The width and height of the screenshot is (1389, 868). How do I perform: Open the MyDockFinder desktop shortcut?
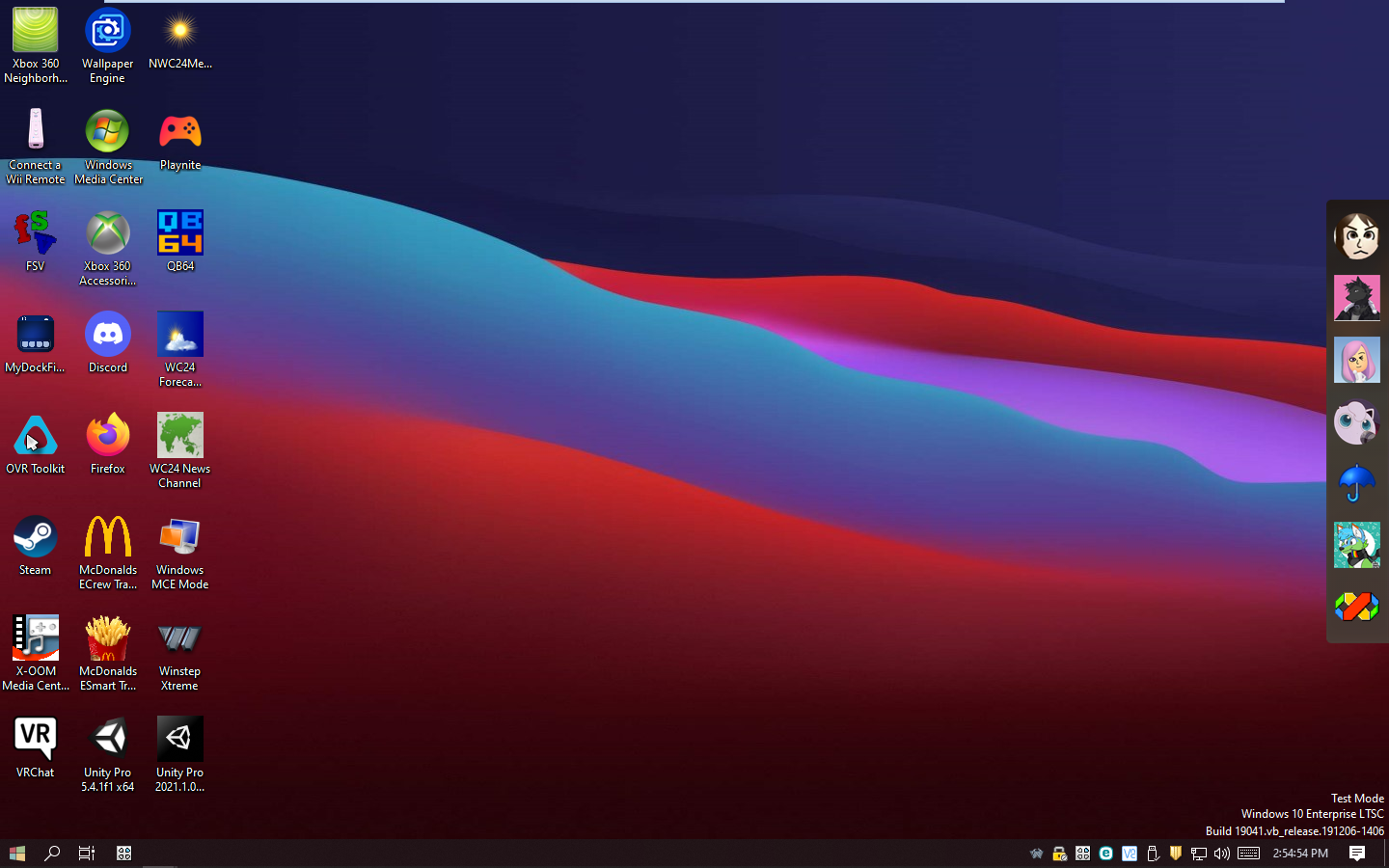point(36,342)
